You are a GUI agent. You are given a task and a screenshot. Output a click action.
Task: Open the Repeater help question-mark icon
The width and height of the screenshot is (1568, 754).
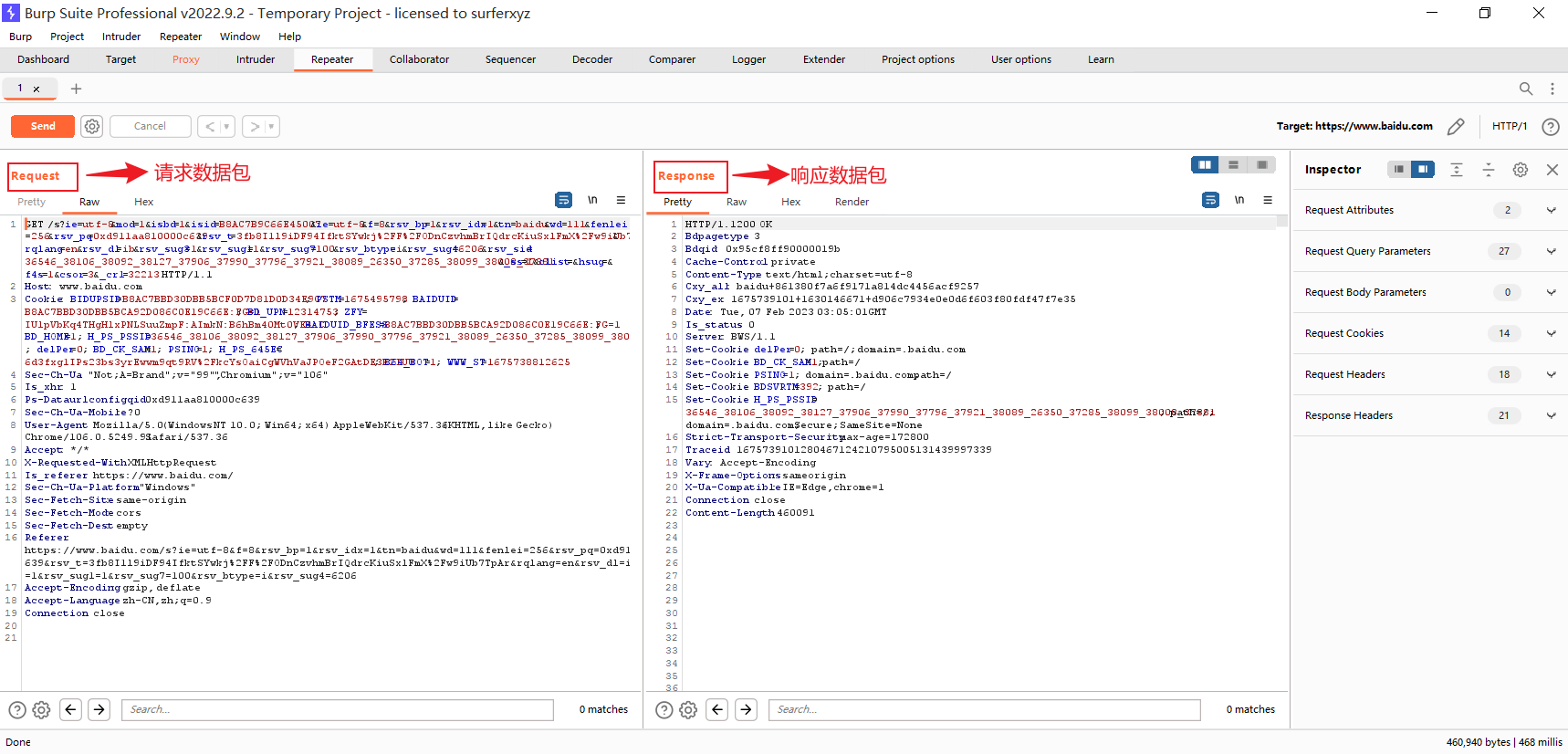tap(1550, 127)
